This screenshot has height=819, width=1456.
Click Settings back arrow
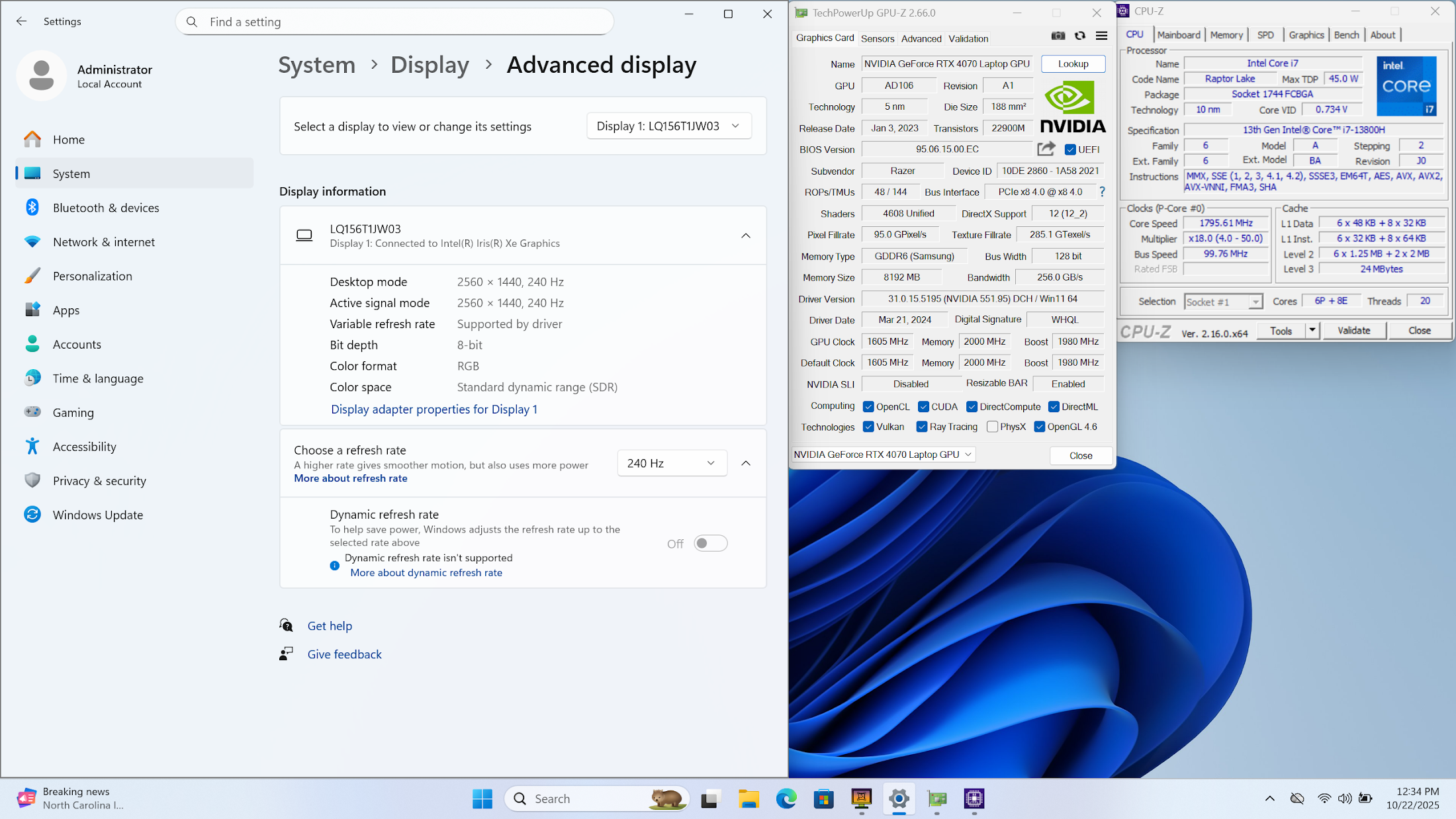(21, 21)
